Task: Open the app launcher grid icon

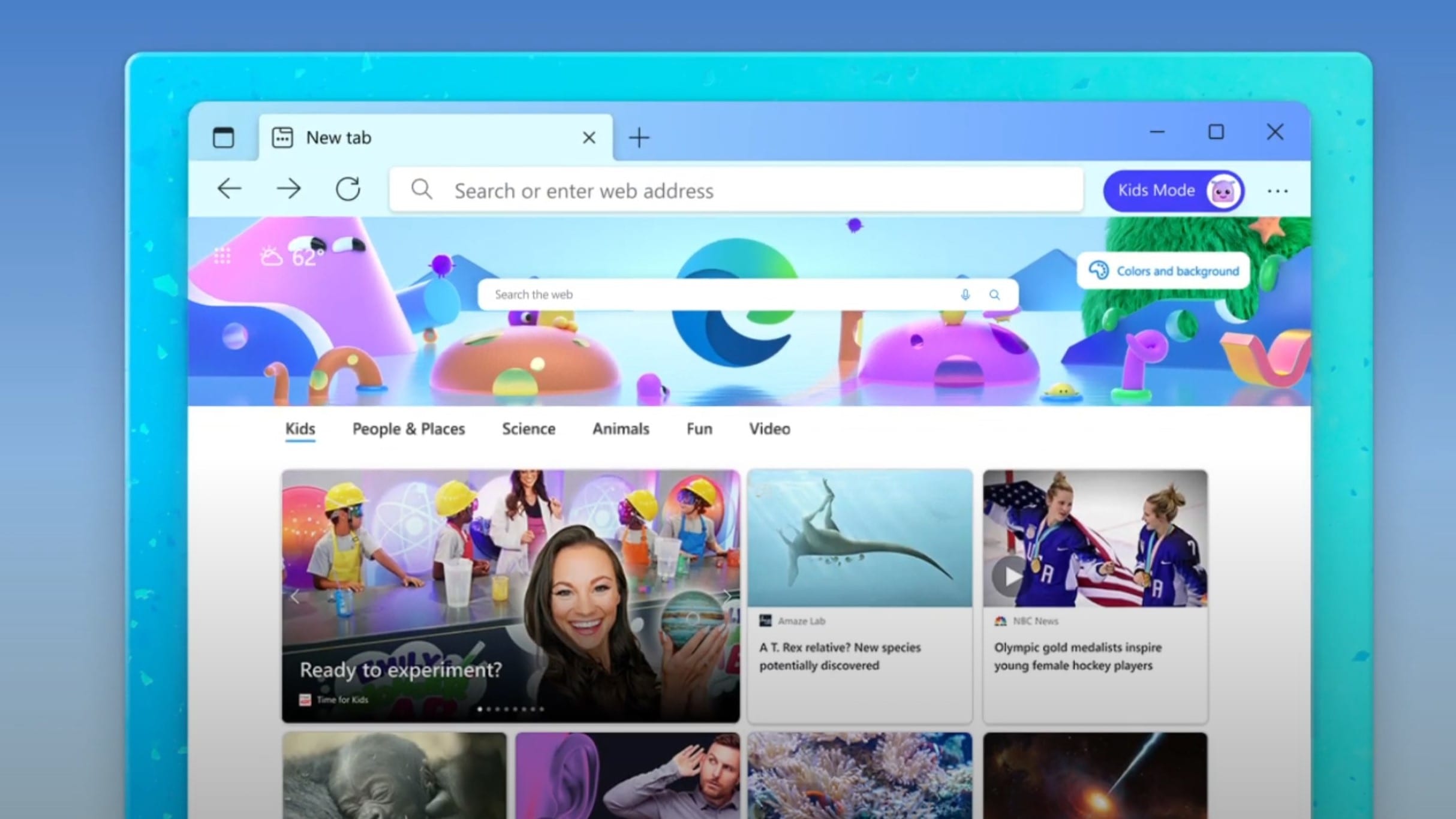Action: tap(222, 256)
